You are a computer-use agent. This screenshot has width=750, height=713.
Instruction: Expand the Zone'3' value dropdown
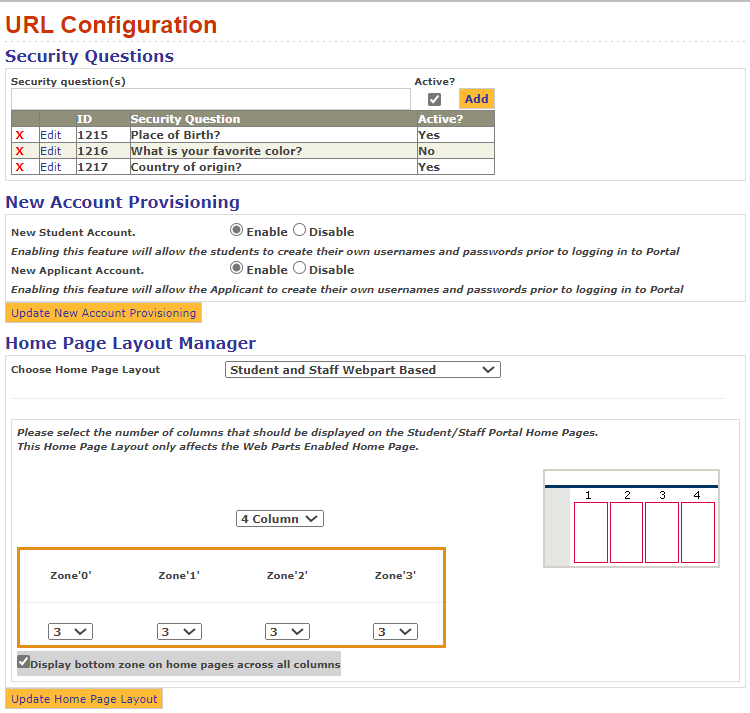point(395,632)
